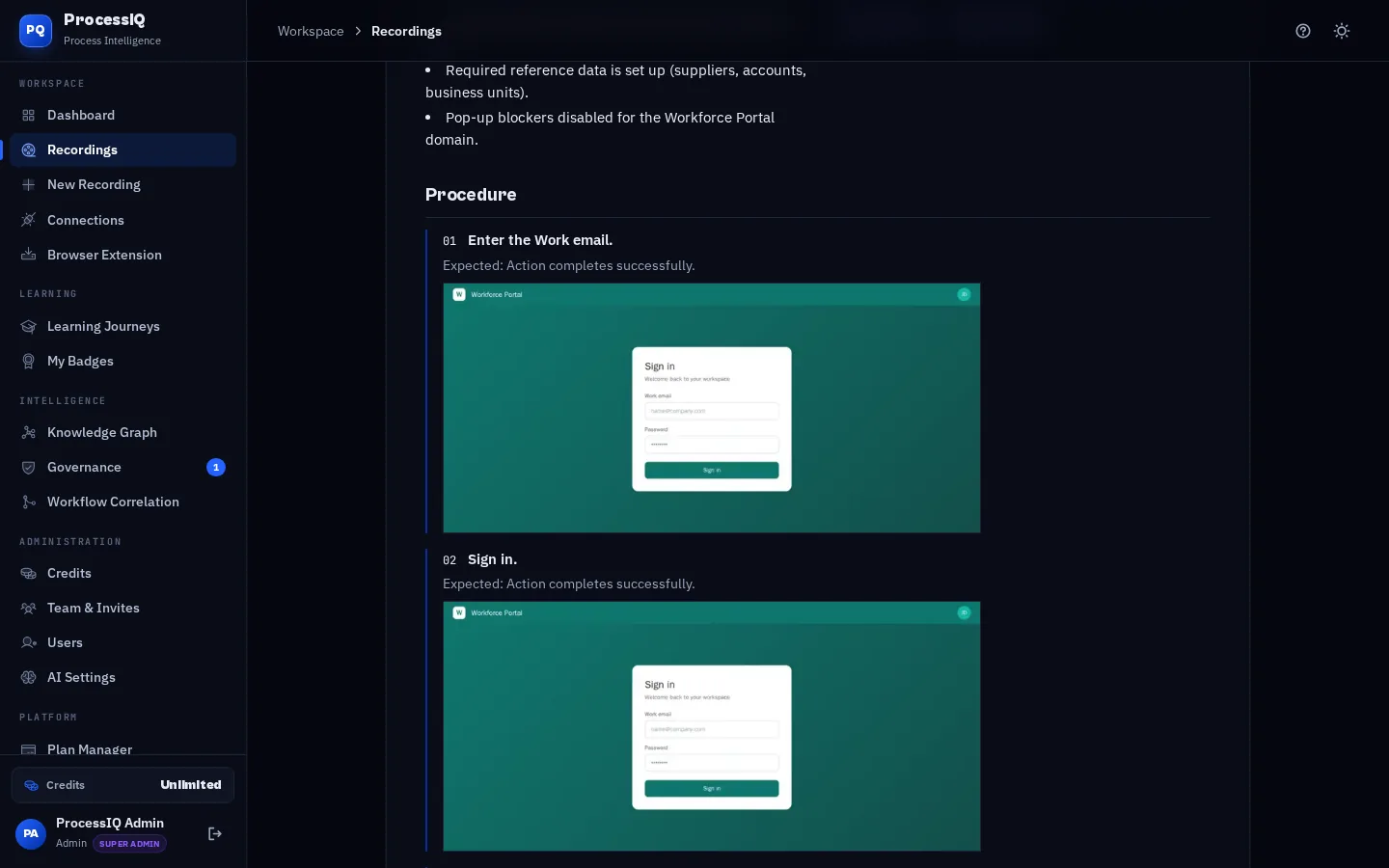
Task: Open the step 01 Workforce Portal screenshot
Action: [712, 408]
